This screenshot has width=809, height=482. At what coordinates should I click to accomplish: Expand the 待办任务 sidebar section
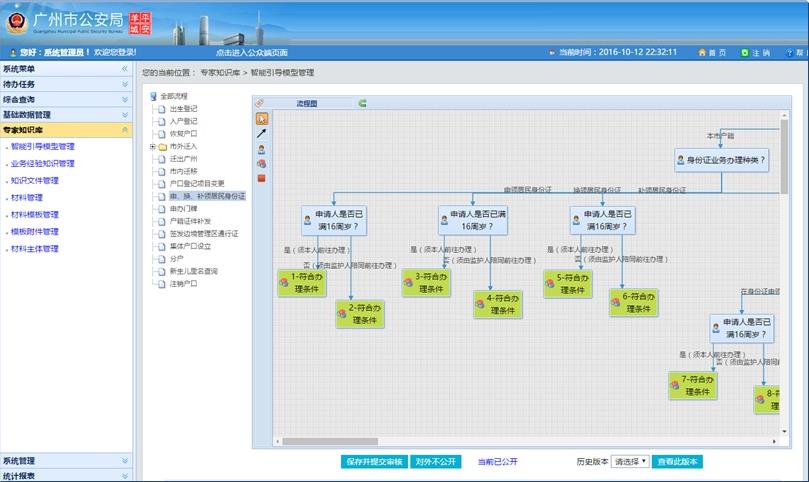(125, 84)
